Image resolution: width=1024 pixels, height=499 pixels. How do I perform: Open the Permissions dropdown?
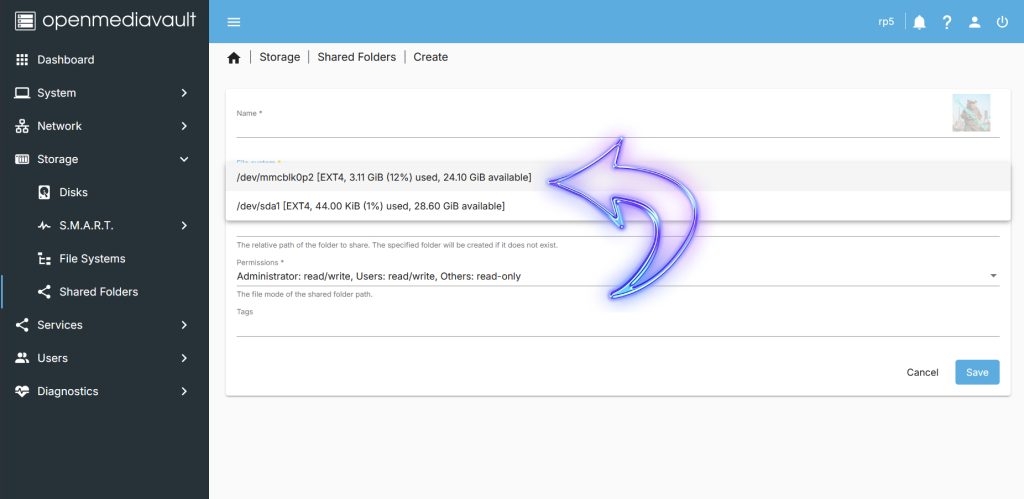[617, 276]
